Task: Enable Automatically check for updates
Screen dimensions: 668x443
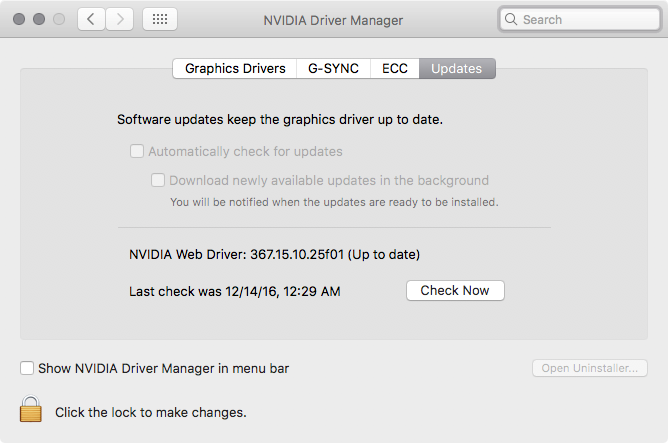Action: point(136,152)
